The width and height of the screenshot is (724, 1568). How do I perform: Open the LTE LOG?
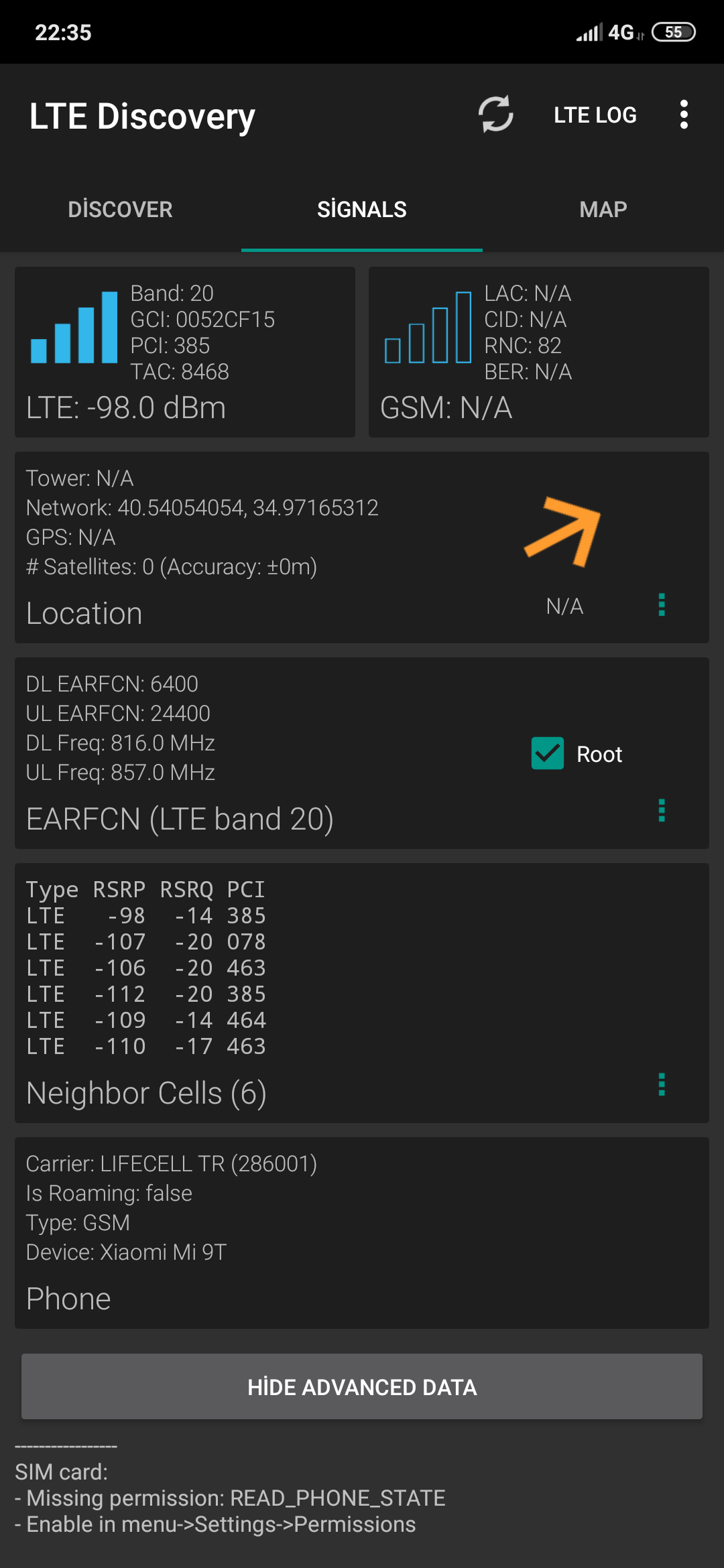pyautogui.click(x=595, y=115)
